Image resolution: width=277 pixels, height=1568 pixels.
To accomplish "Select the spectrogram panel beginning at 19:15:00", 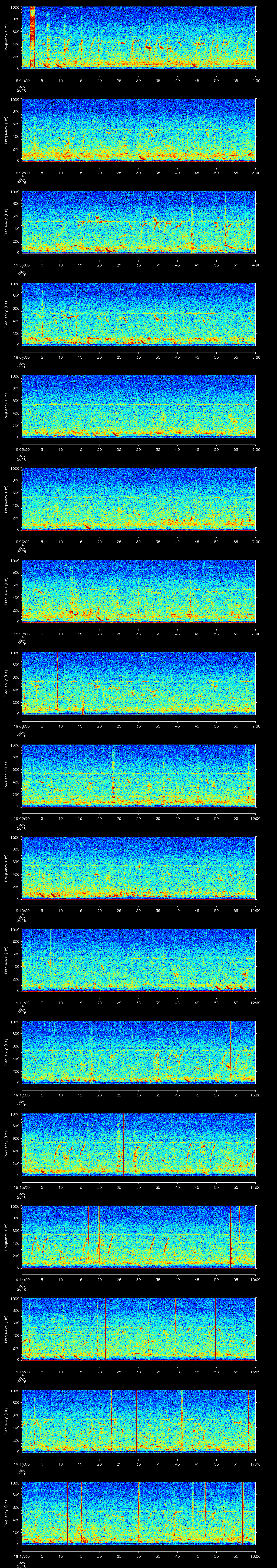I will [139, 1329].
